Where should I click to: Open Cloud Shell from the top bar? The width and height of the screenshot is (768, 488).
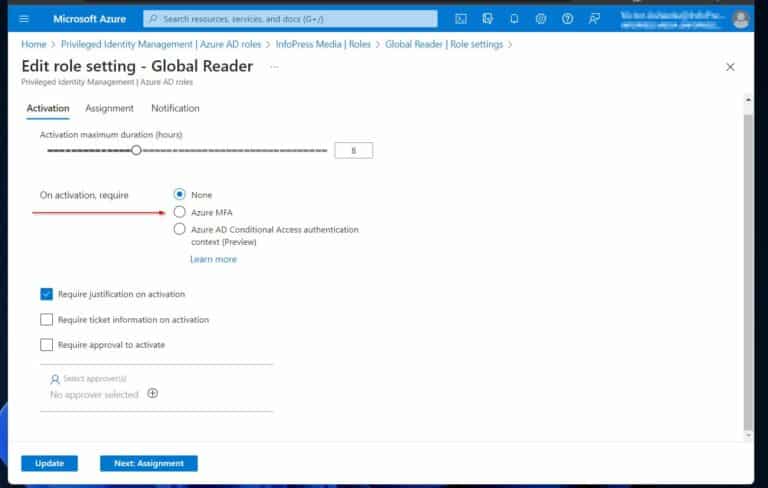click(x=461, y=19)
